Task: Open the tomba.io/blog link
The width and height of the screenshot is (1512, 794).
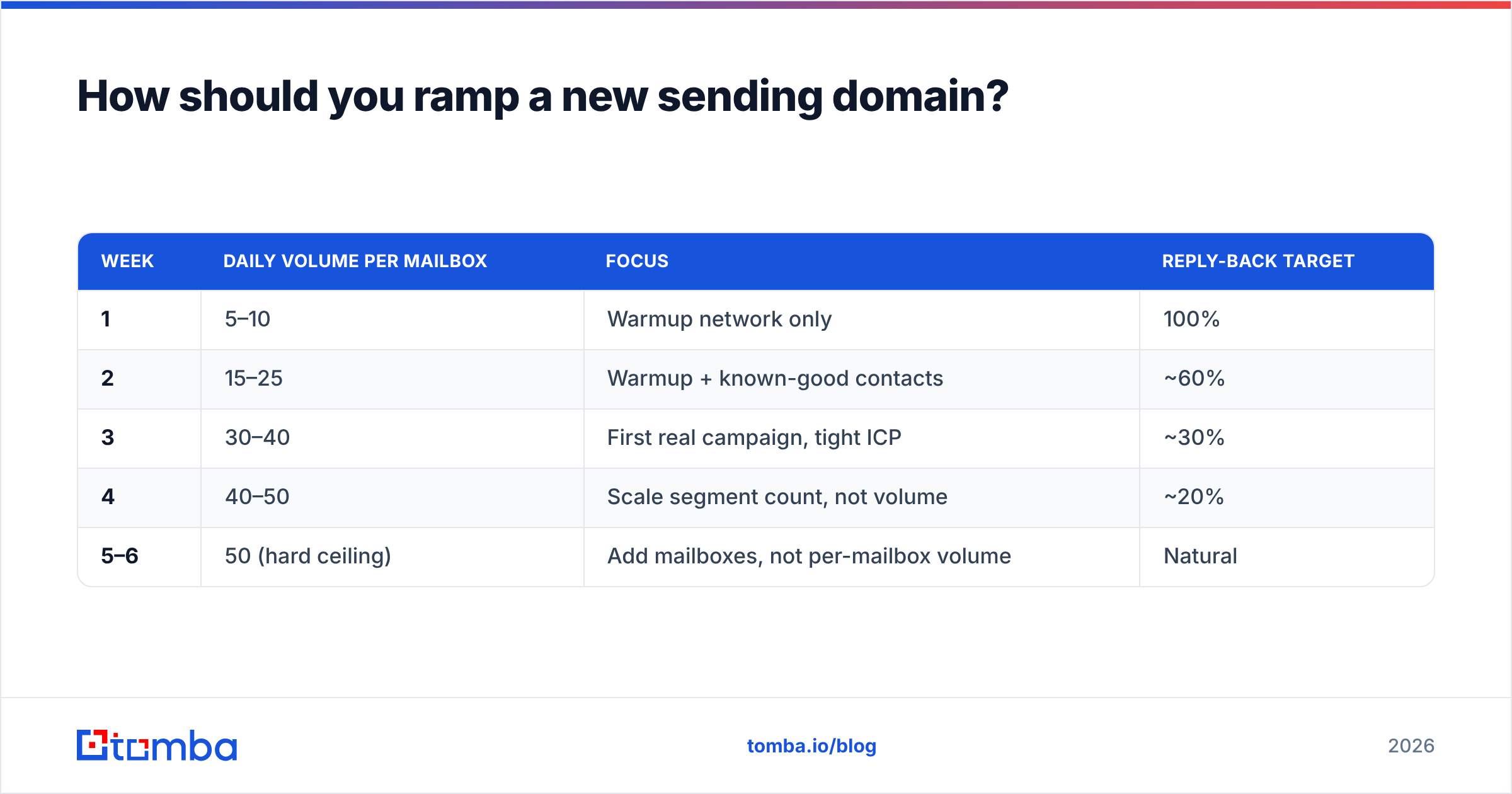Action: click(811, 746)
